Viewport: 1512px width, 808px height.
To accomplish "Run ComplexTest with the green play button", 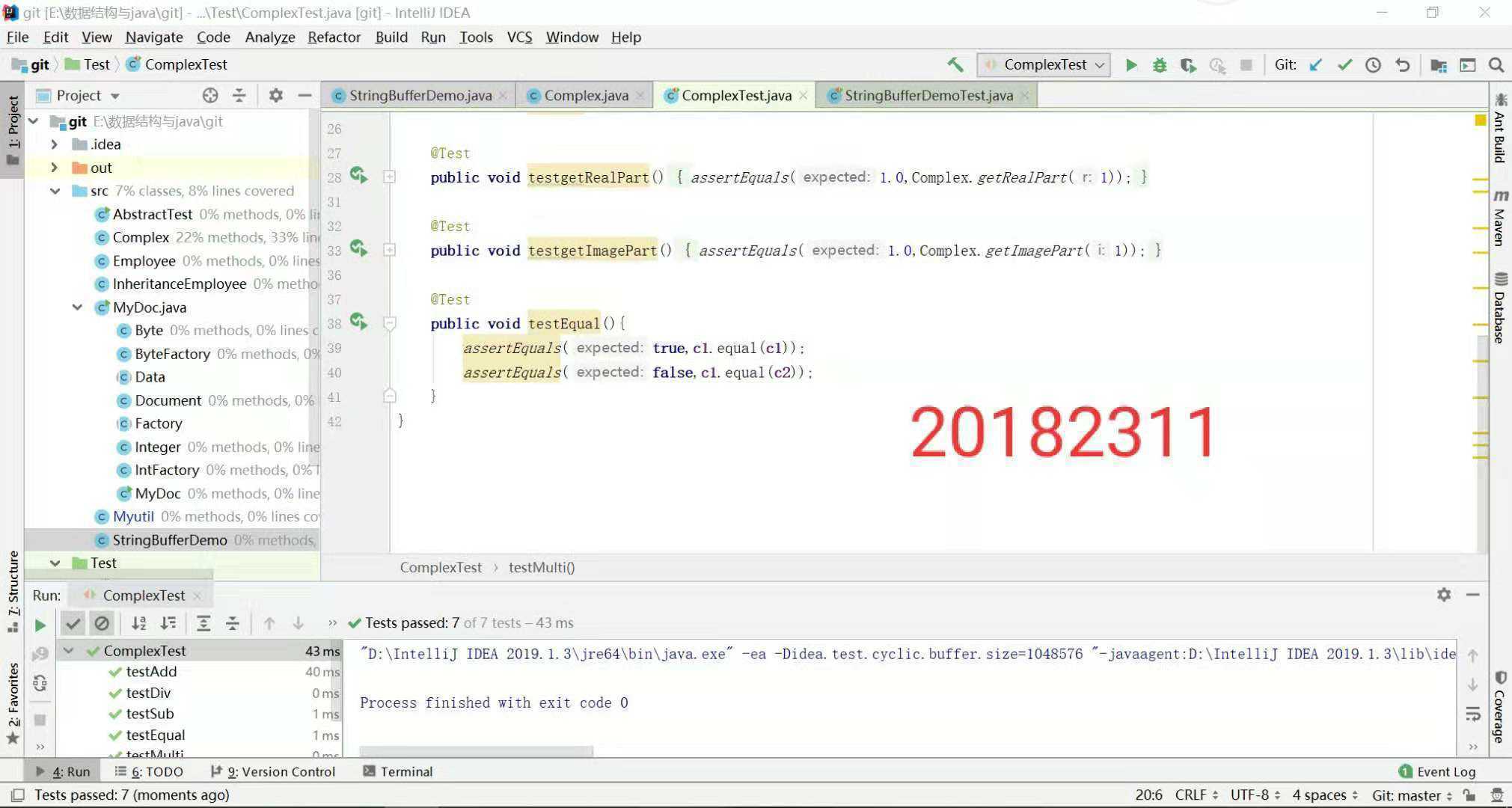I will 1131,65.
